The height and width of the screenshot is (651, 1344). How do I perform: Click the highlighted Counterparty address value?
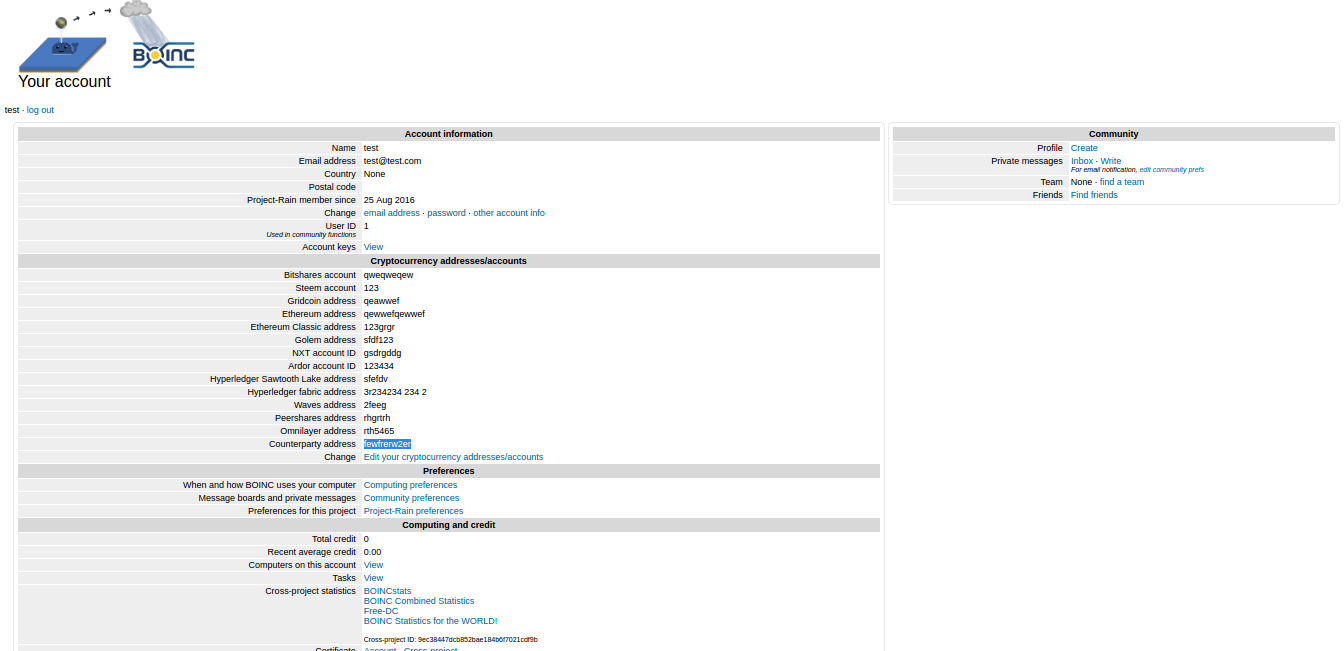coord(387,444)
